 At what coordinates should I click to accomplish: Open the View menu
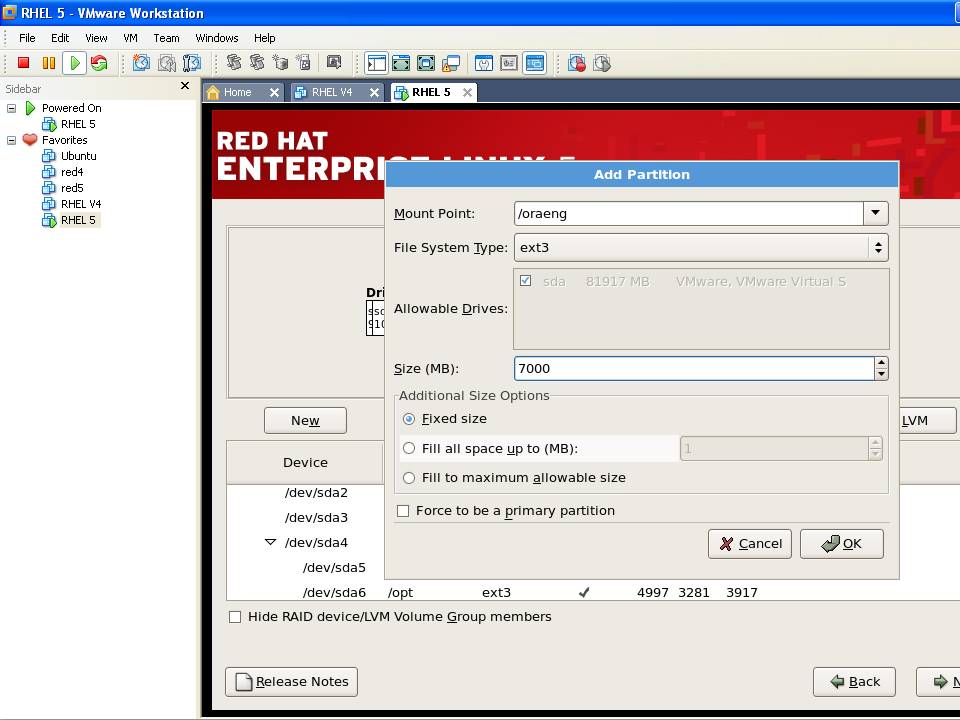click(96, 38)
